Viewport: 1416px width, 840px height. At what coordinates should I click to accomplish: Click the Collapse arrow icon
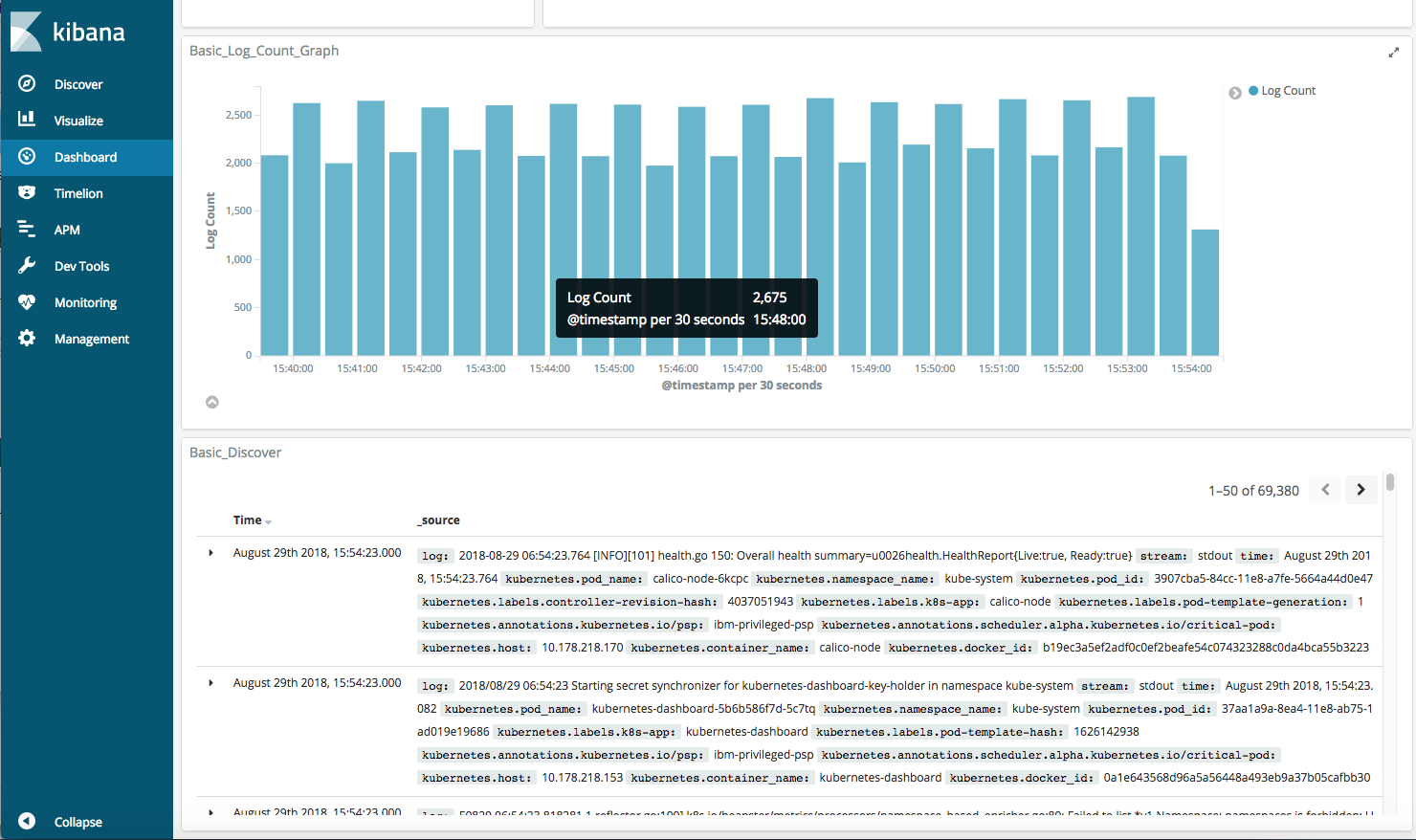pos(27,821)
